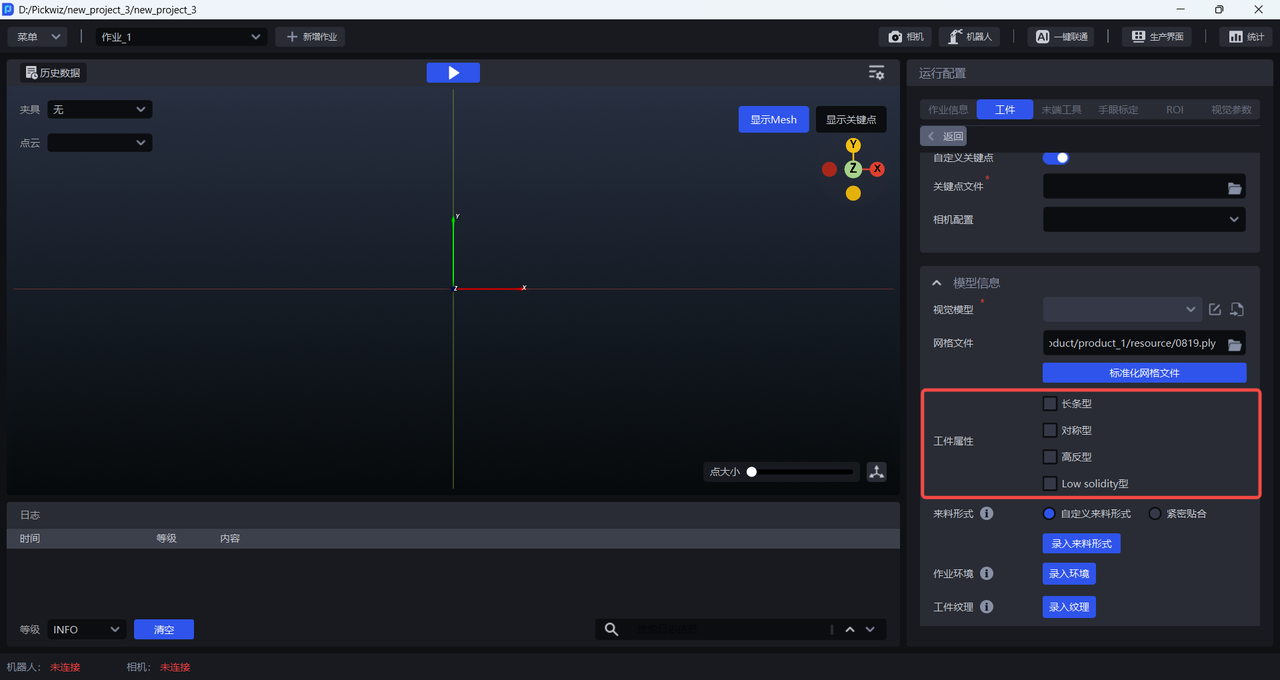The image size is (1280, 680).
Task: Browse folder for 网格文件
Action: [x=1235, y=344]
